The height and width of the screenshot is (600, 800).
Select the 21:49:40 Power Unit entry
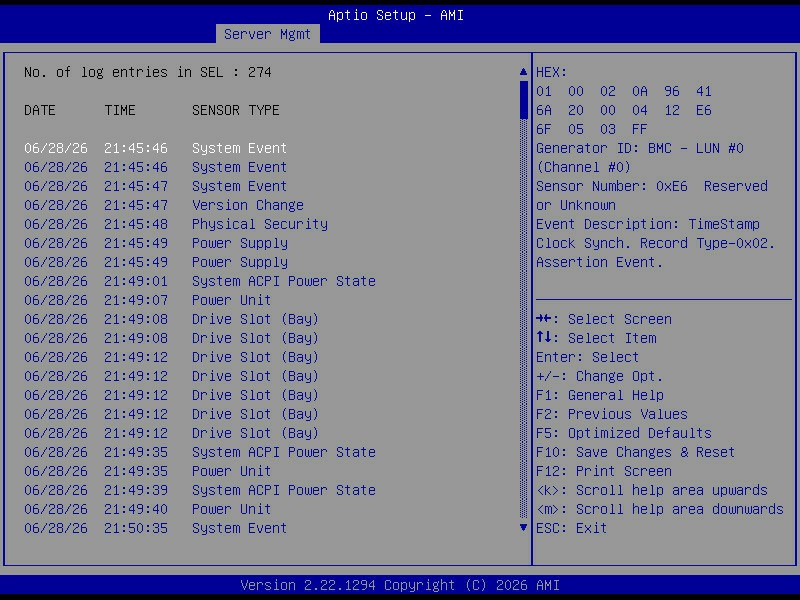147,509
